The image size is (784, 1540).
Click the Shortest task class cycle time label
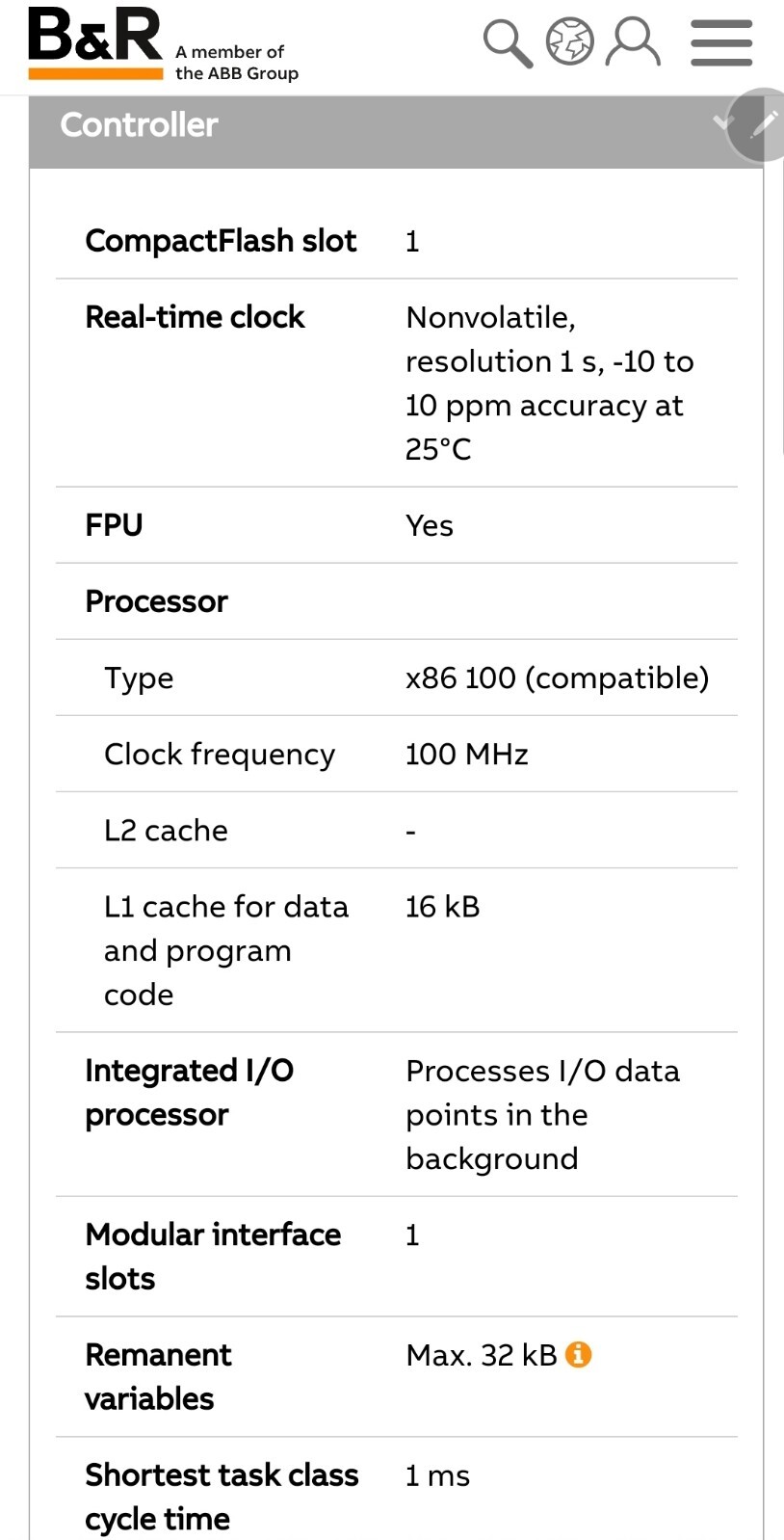(222, 1497)
